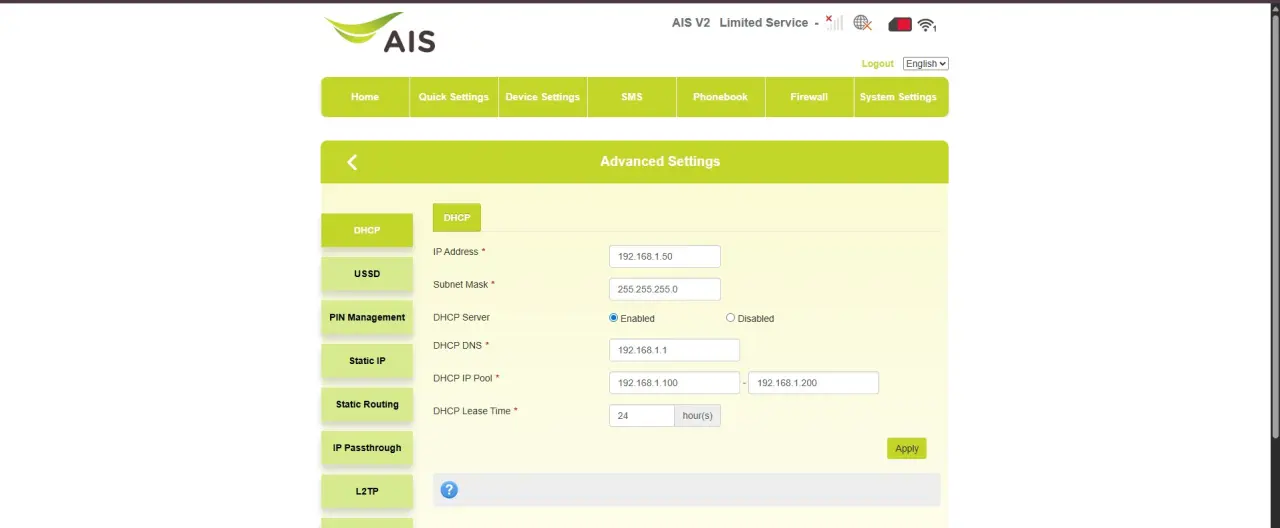The height and width of the screenshot is (528, 1280).
Task: Open the IP Passthrough sidebar section
Action: tap(367, 448)
